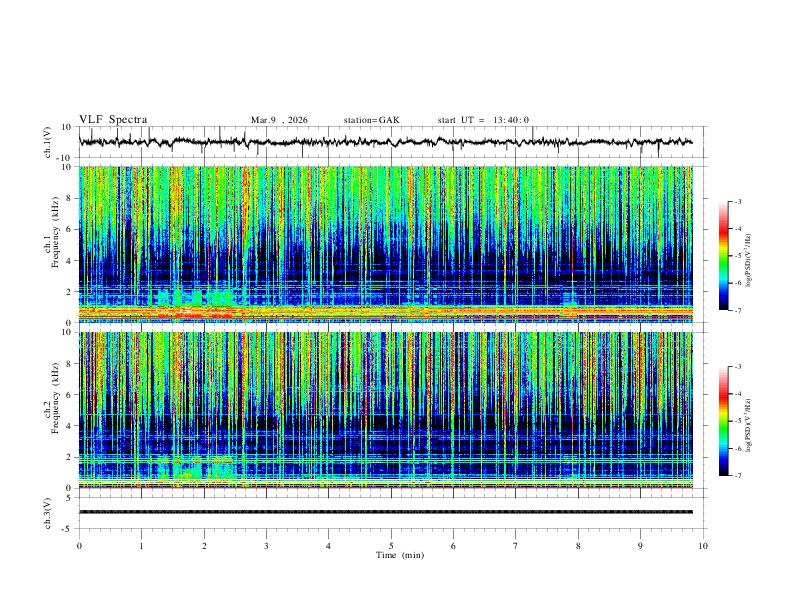The height and width of the screenshot is (612, 792).
Task: Click the ch.2 spectrogram color scale bar
Action: (x=724, y=421)
